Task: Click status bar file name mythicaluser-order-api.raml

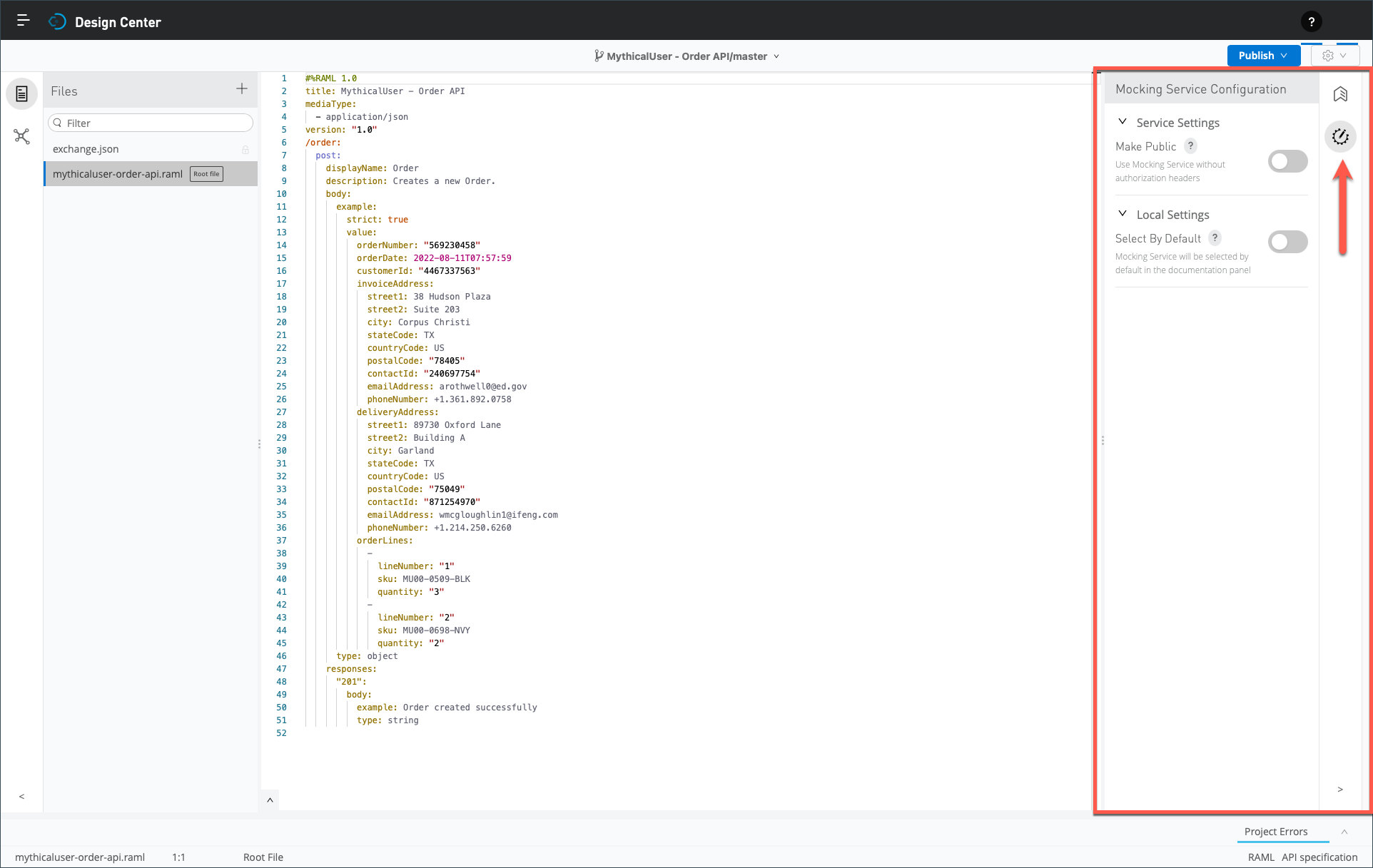Action: (x=80, y=857)
